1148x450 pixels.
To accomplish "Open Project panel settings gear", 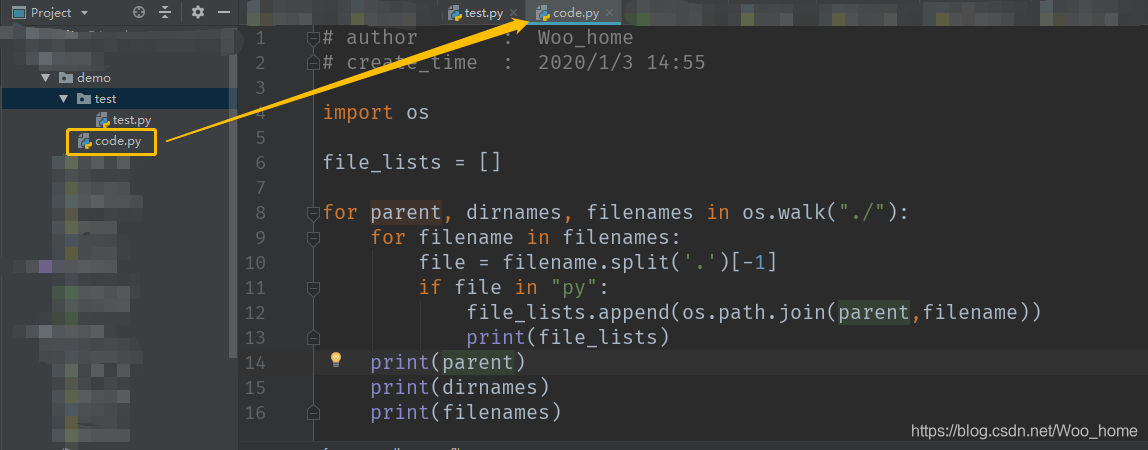I will 198,12.
